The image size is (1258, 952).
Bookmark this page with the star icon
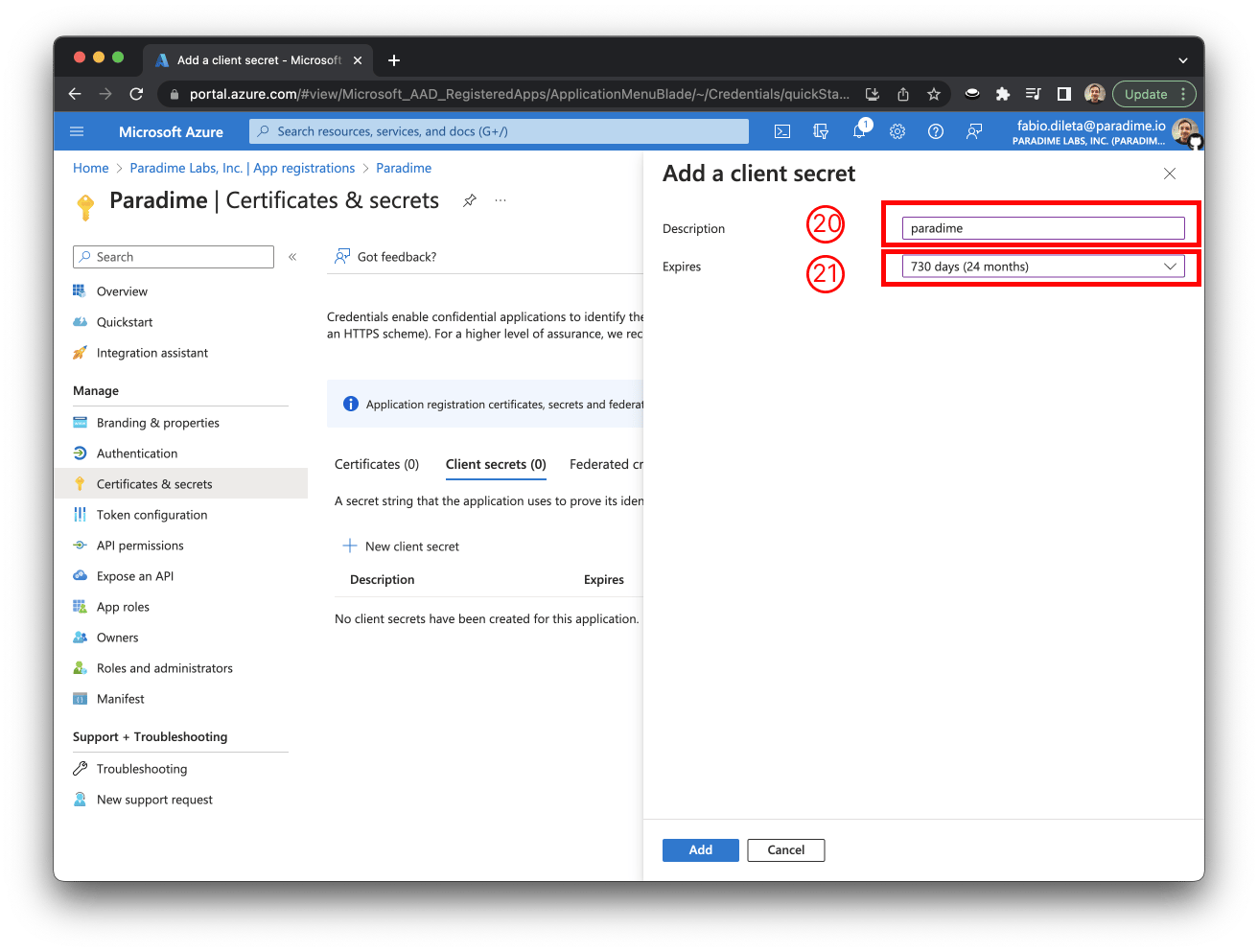934,94
